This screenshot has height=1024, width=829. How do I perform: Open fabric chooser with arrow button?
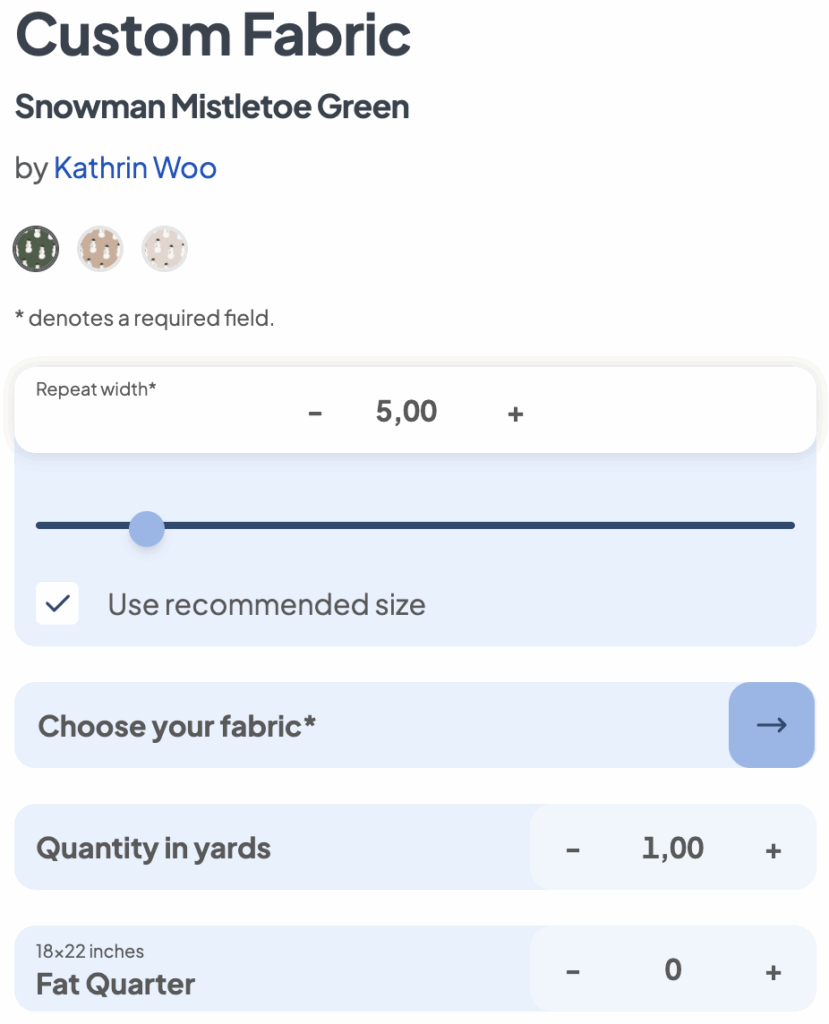(771, 725)
